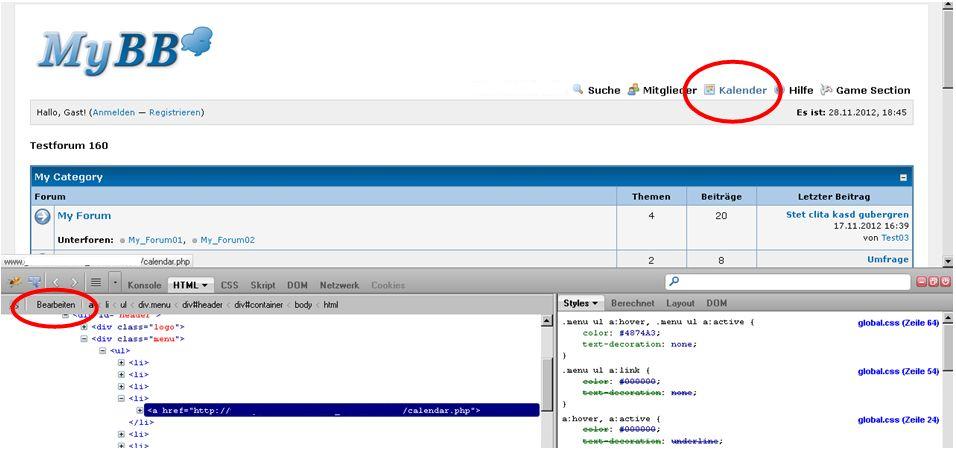Open the DOM side tab next to Layout
Viewport: 956px width, 449px height.
(x=716, y=303)
